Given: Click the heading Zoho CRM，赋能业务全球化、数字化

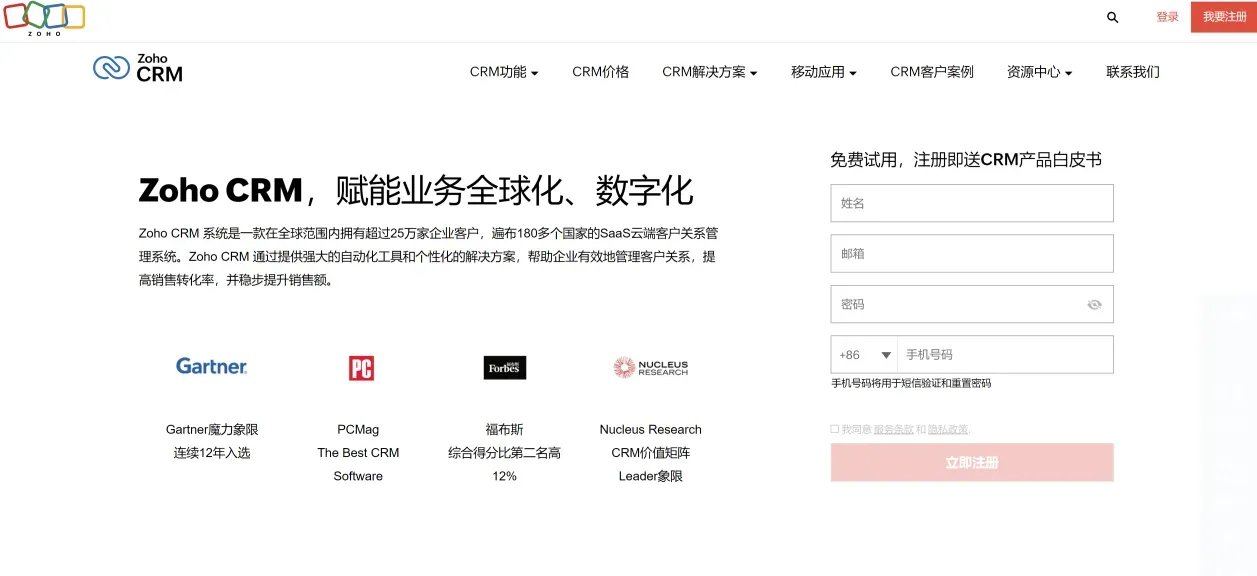Looking at the screenshot, I should pos(416,190).
